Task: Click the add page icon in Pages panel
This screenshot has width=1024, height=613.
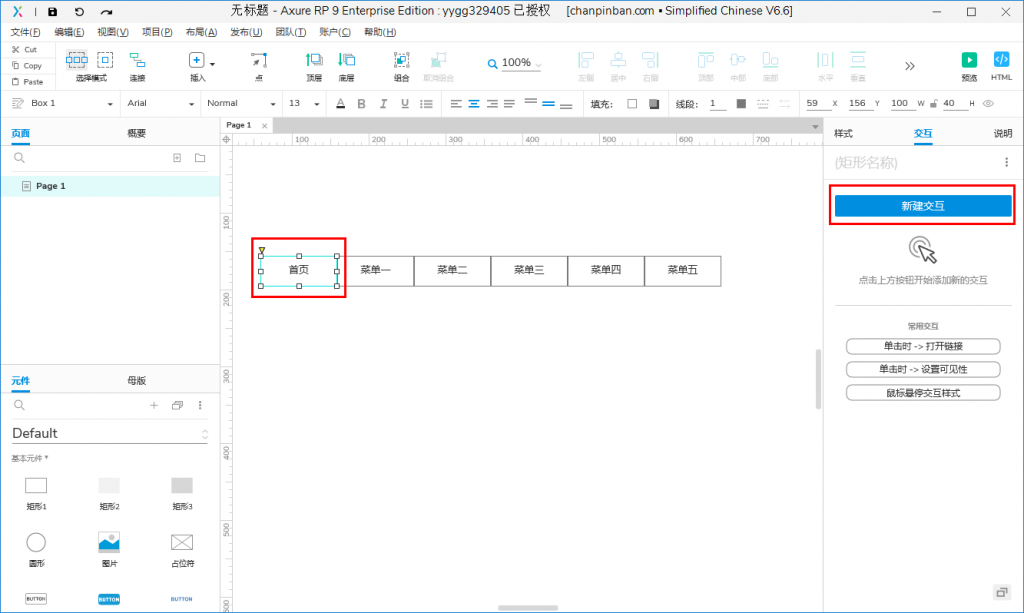Action: point(177,158)
